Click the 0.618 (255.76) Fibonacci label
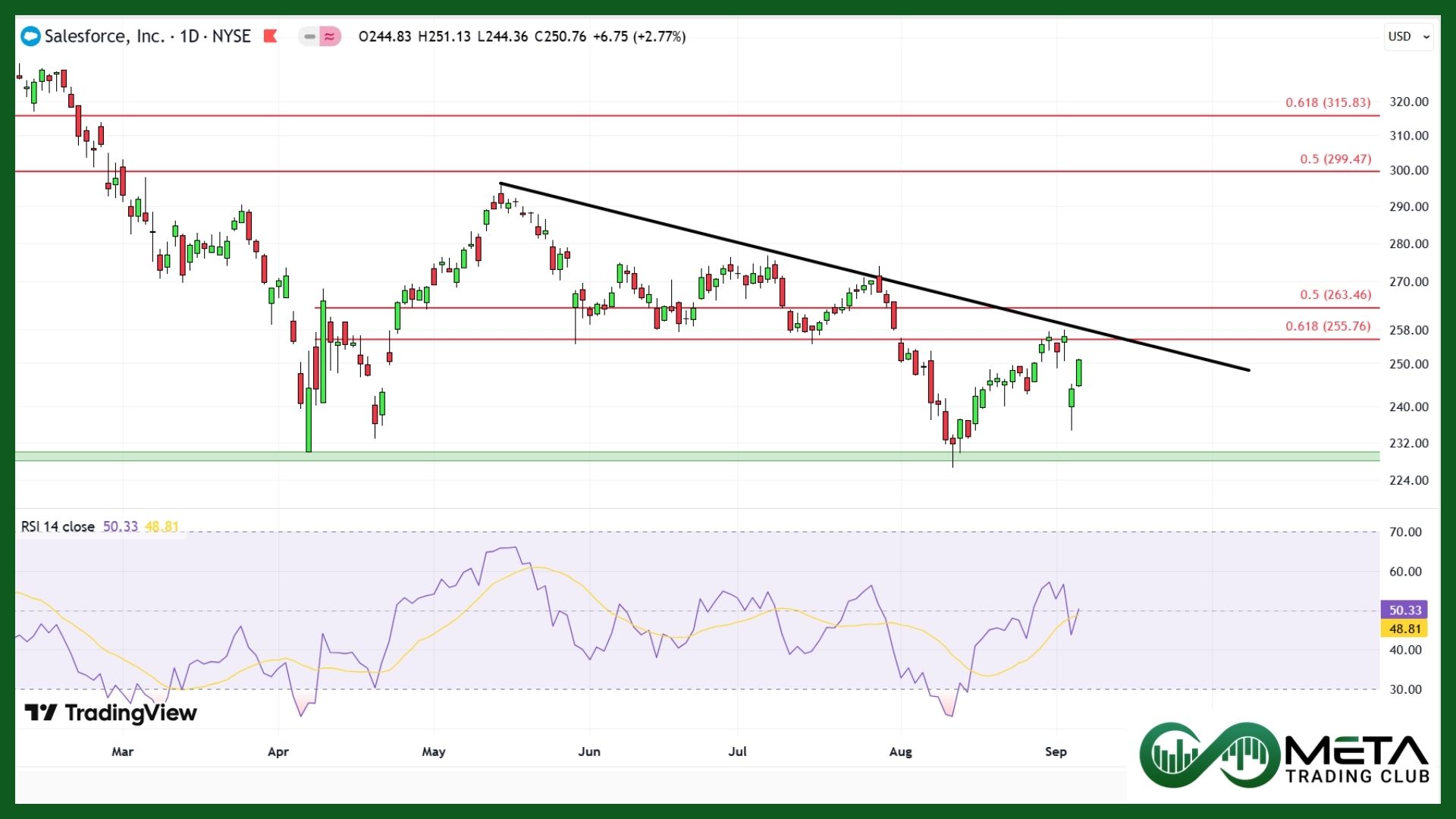This screenshot has height=819, width=1456. (x=1328, y=326)
